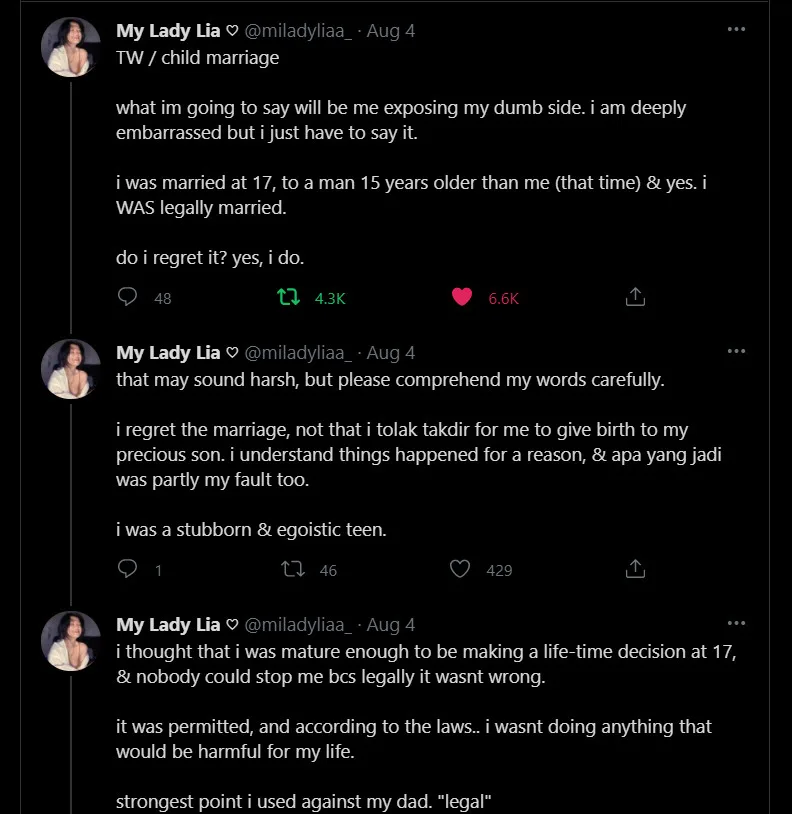The width and height of the screenshot is (792, 814).
Task: Share the first tweet
Action: [x=635, y=297]
